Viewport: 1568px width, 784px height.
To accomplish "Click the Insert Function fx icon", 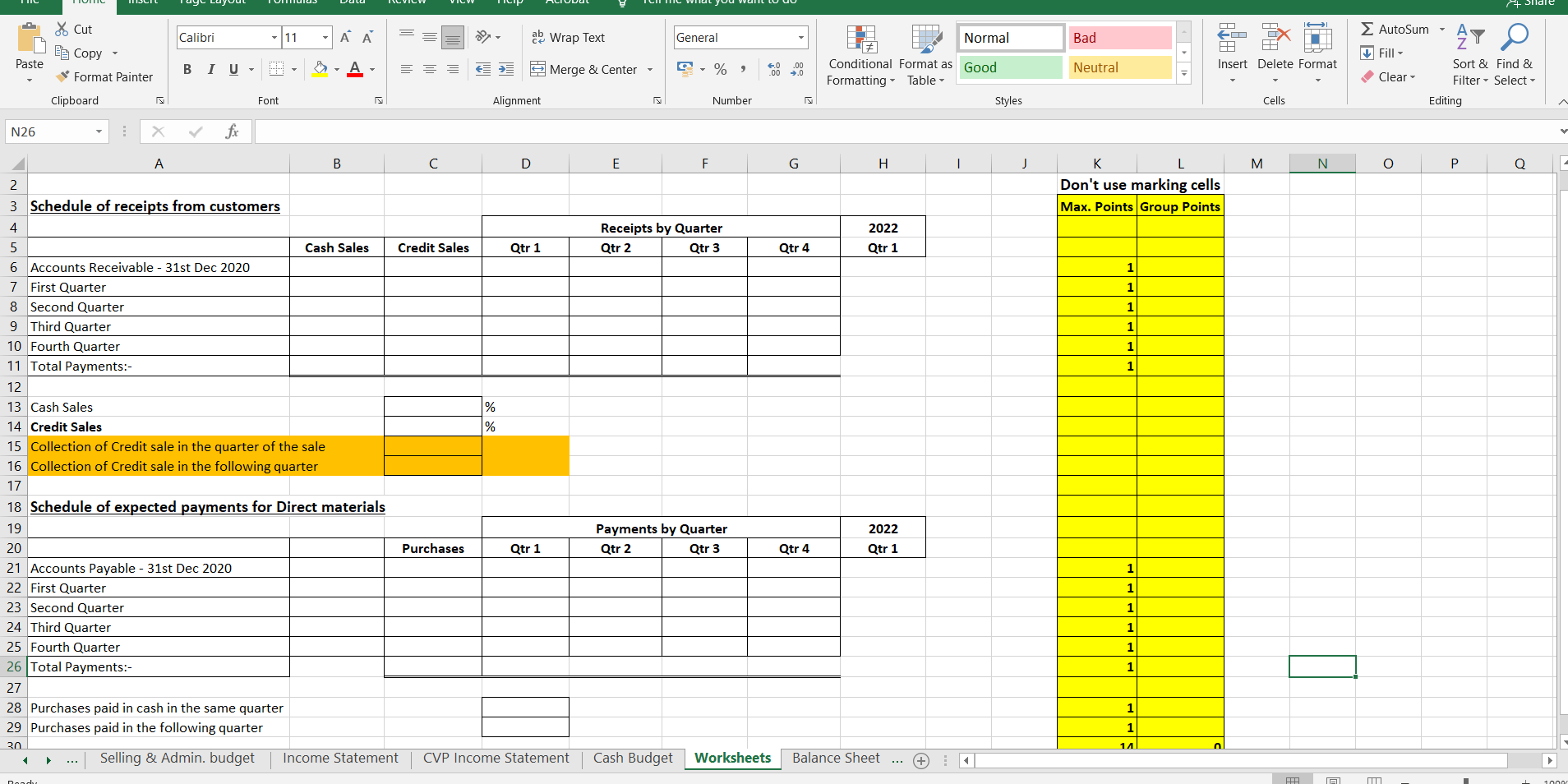I will tap(232, 131).
